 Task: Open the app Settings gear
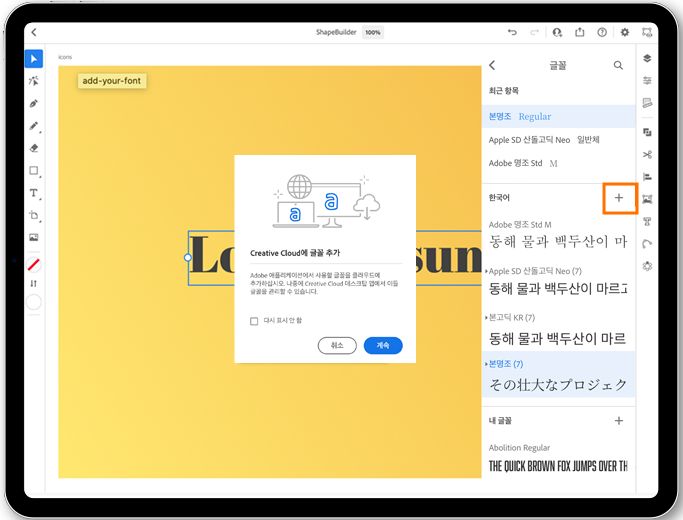click(x=625, y=32)
